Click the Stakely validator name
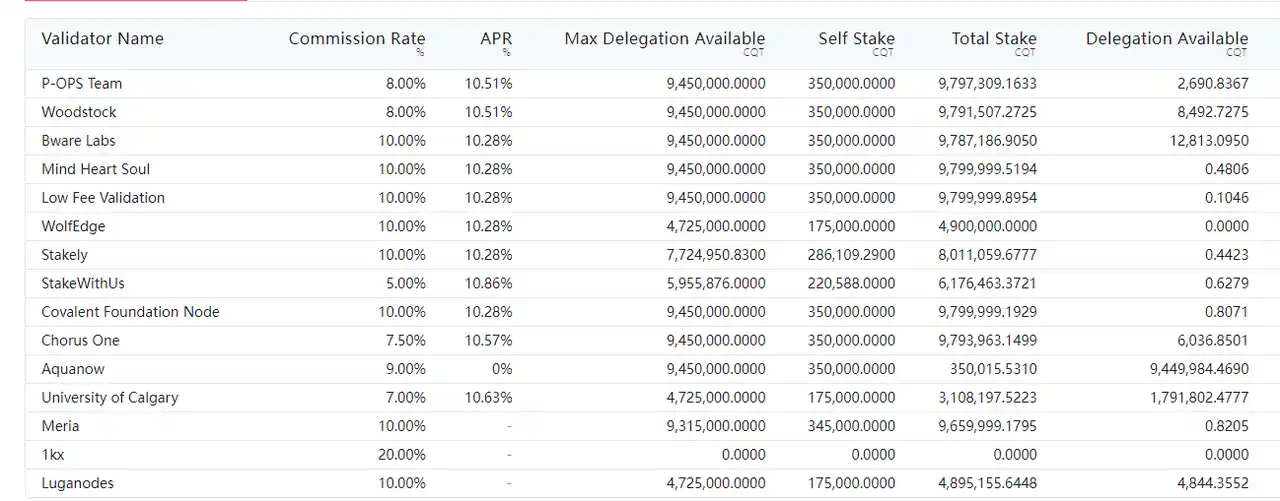The height and width of the screenshot is (501, 1280). 65,255
